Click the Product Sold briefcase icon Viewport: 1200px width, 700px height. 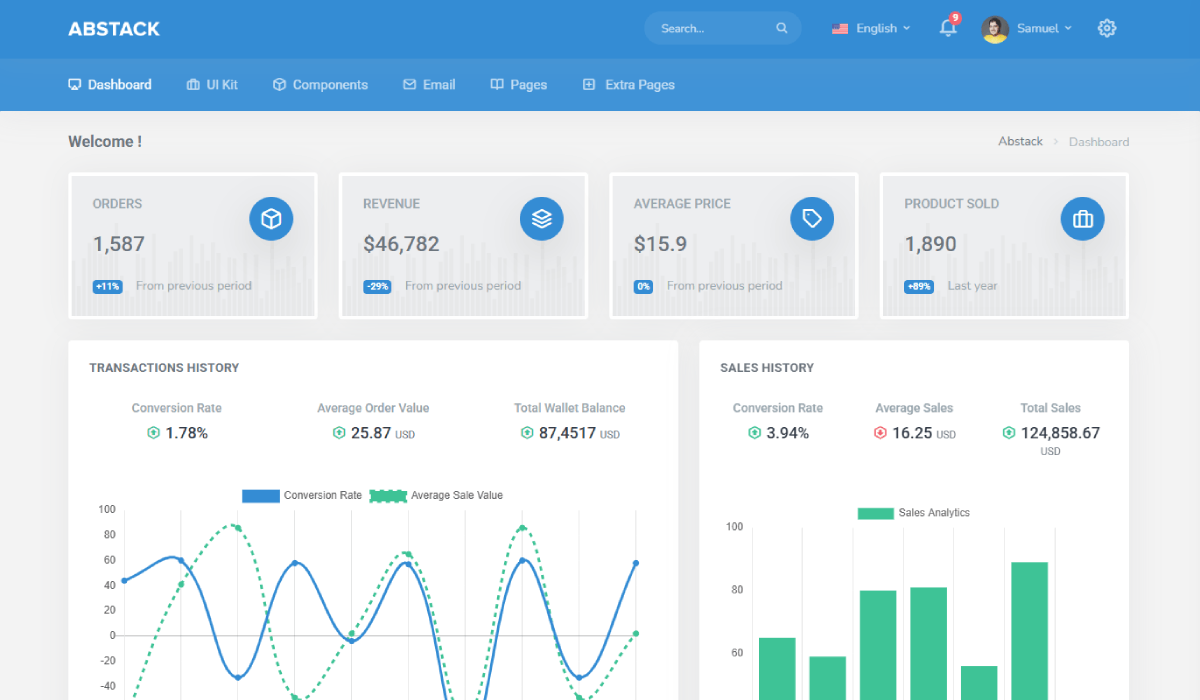[x=1083, y=218]
